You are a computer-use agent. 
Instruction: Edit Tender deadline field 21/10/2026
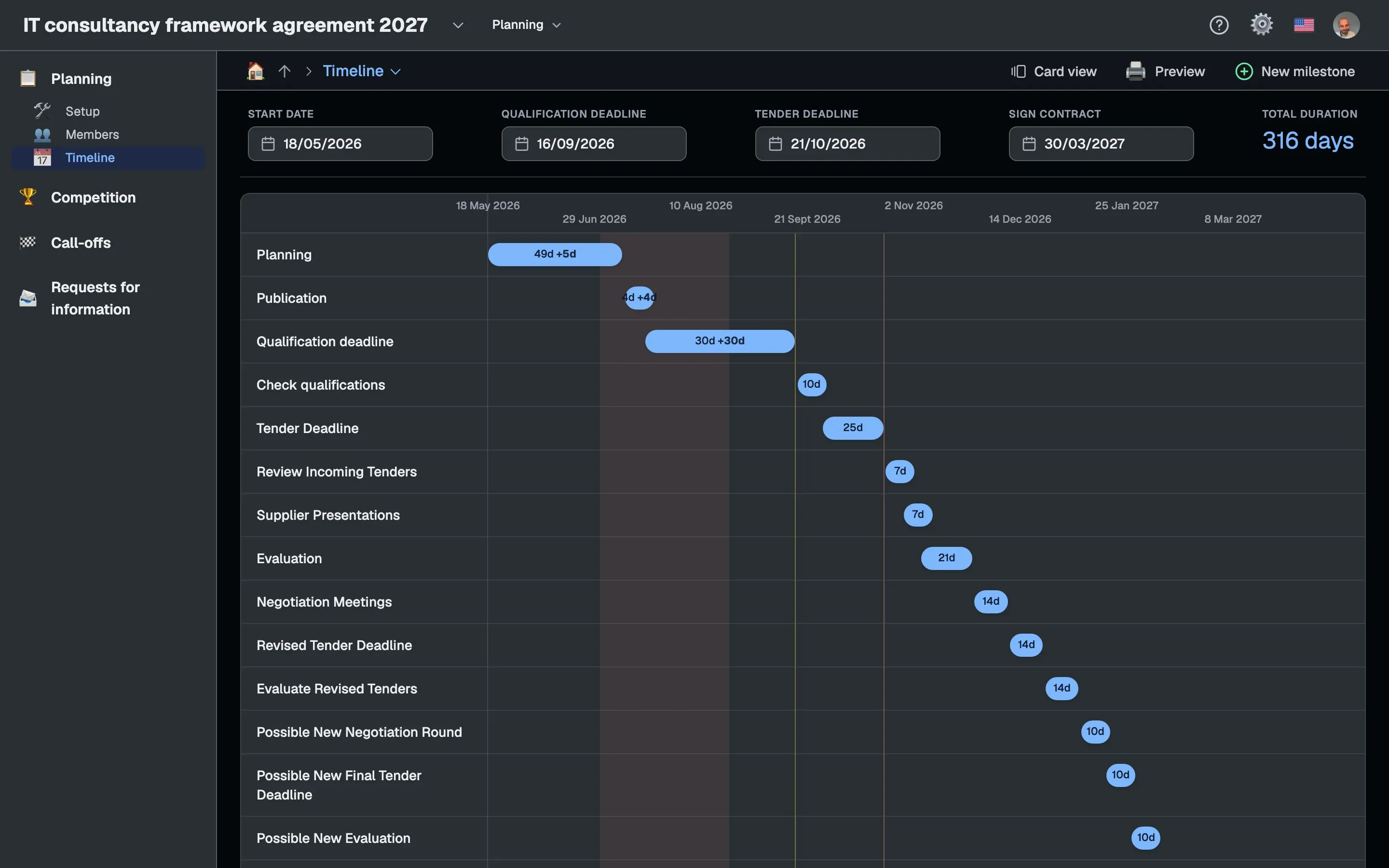tap(847, 144)
